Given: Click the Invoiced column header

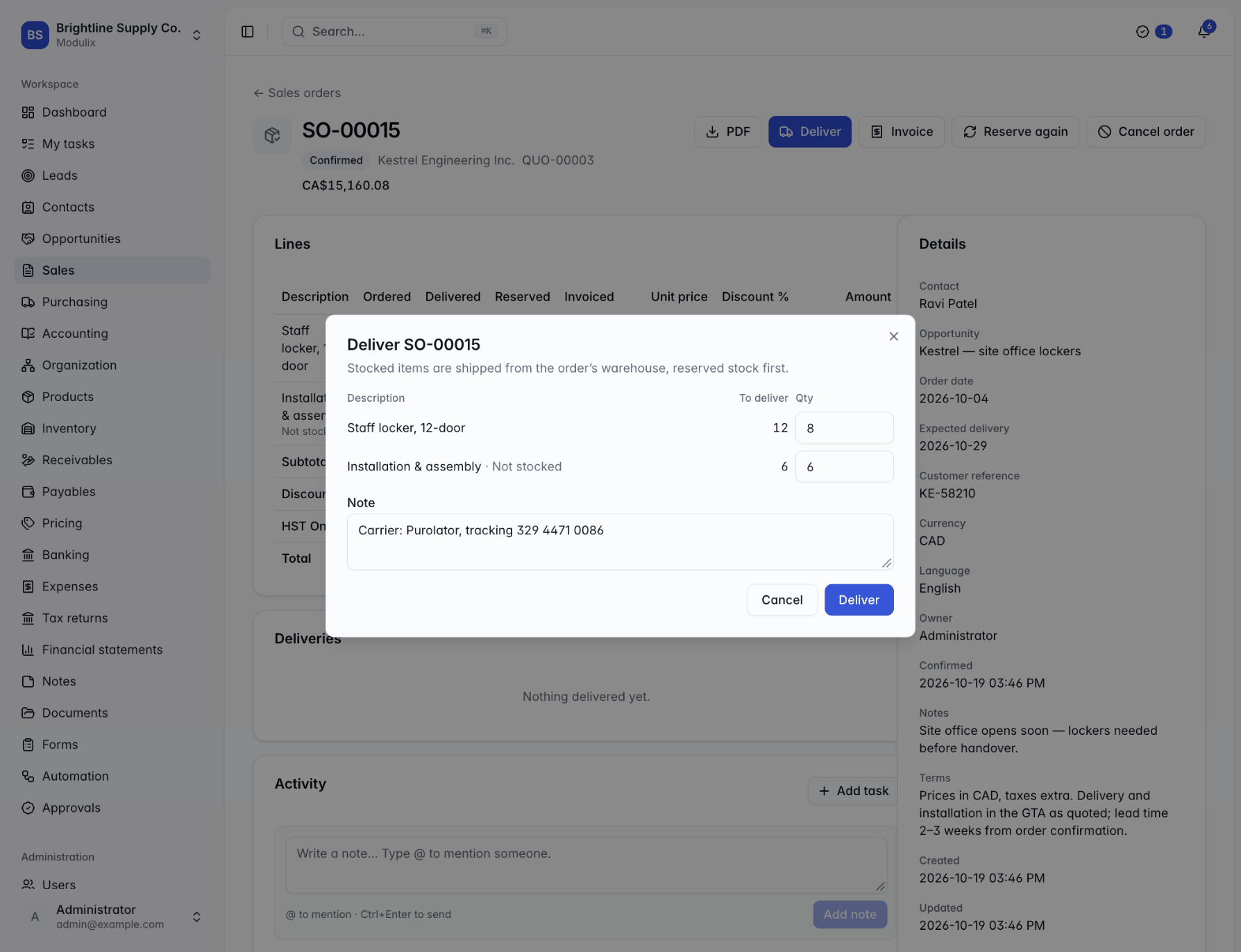Looking at the screenshot, I should (x=589, y=297).
